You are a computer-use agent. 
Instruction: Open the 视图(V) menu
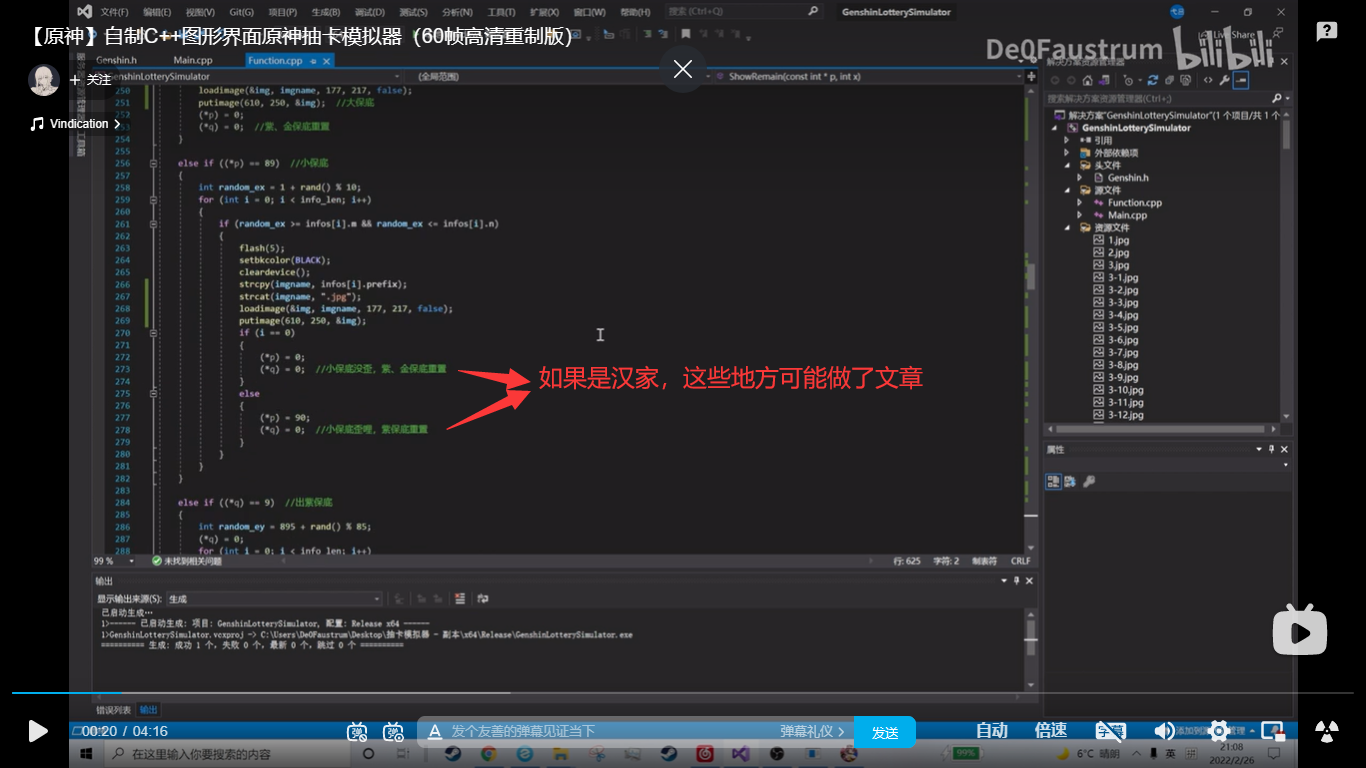click(x=200, y=12)
